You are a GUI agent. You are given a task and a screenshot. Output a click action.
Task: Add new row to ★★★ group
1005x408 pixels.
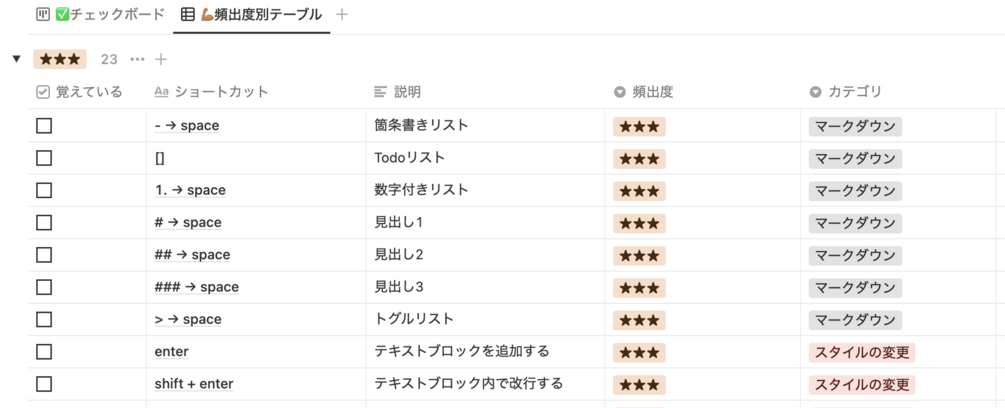click(x=161, y=60)
